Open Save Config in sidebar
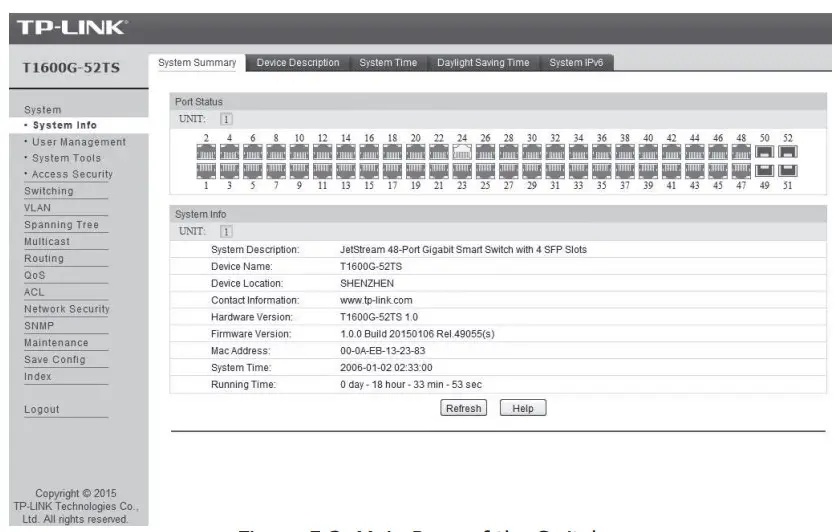838x532 pixels. click(x=55, y=359)
